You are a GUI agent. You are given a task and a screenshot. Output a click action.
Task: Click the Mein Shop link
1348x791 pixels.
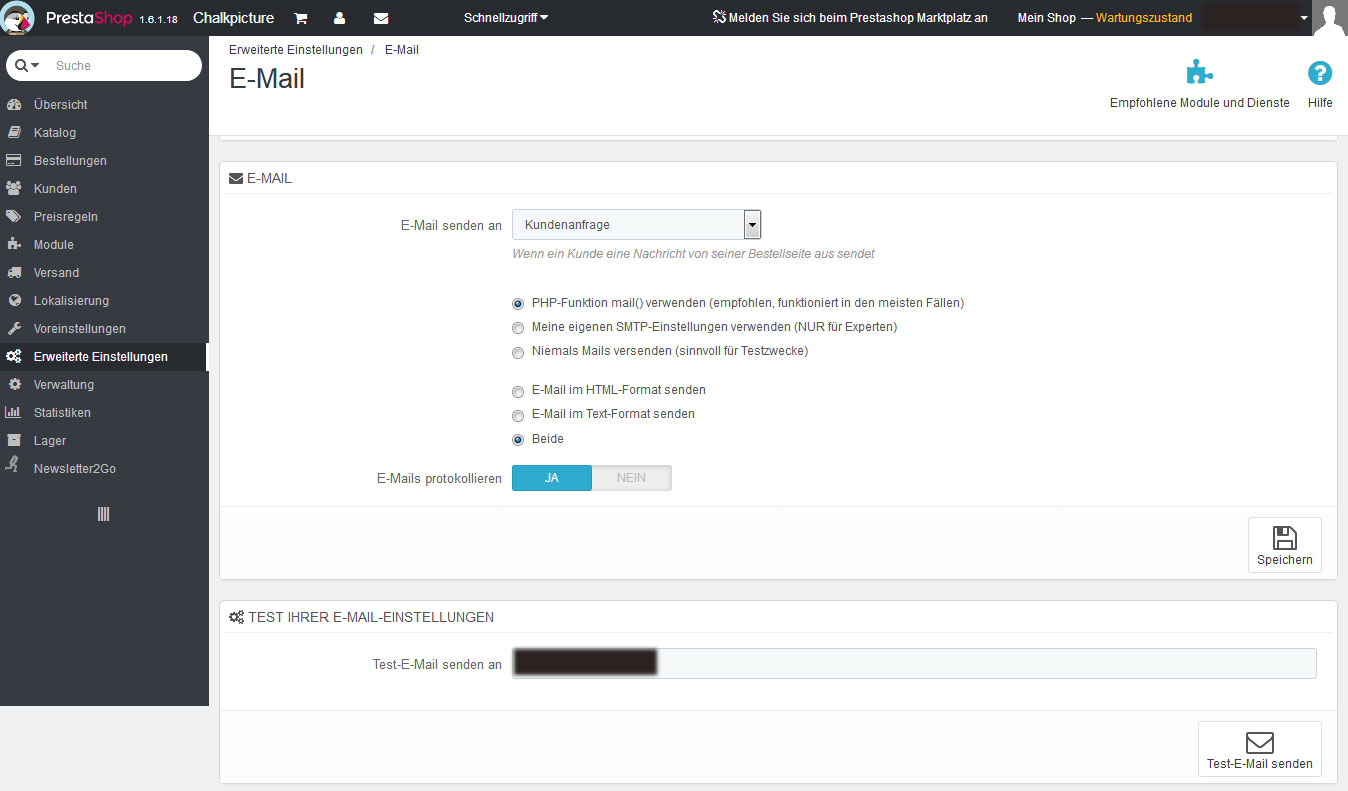[x=1047, y=18]
